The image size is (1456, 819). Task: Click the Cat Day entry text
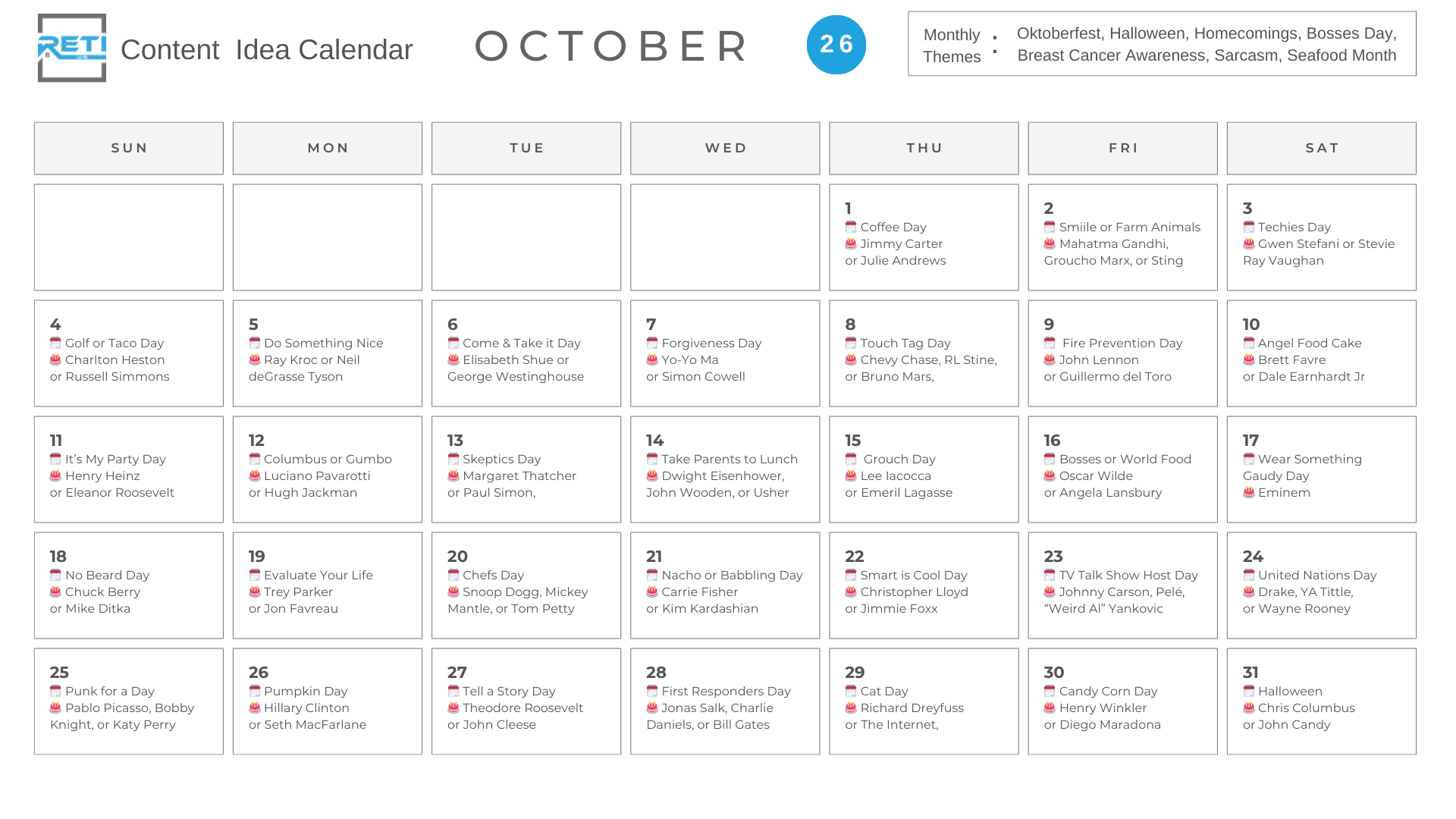(884, 691)
